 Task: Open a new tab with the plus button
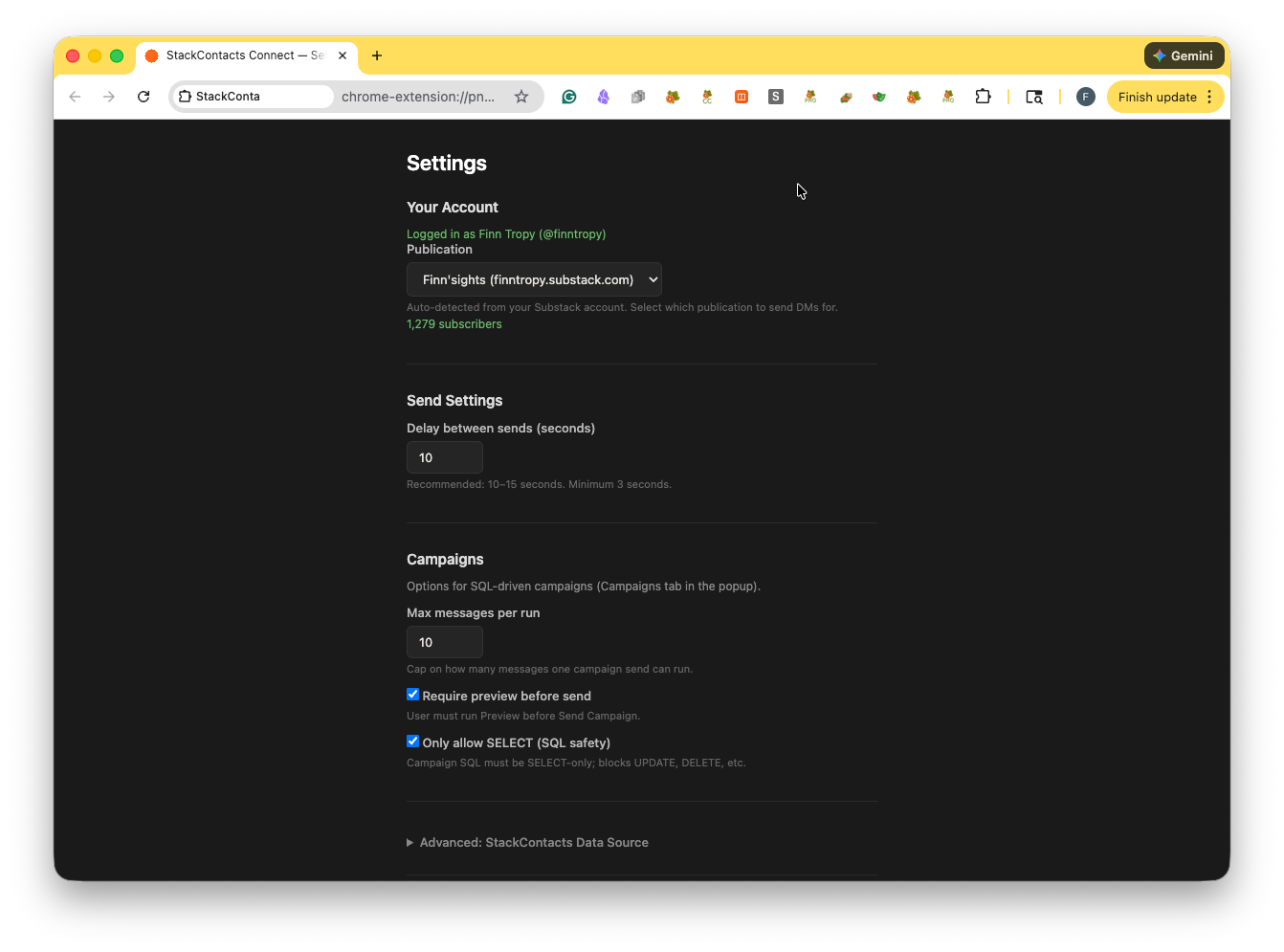point(377,55)
